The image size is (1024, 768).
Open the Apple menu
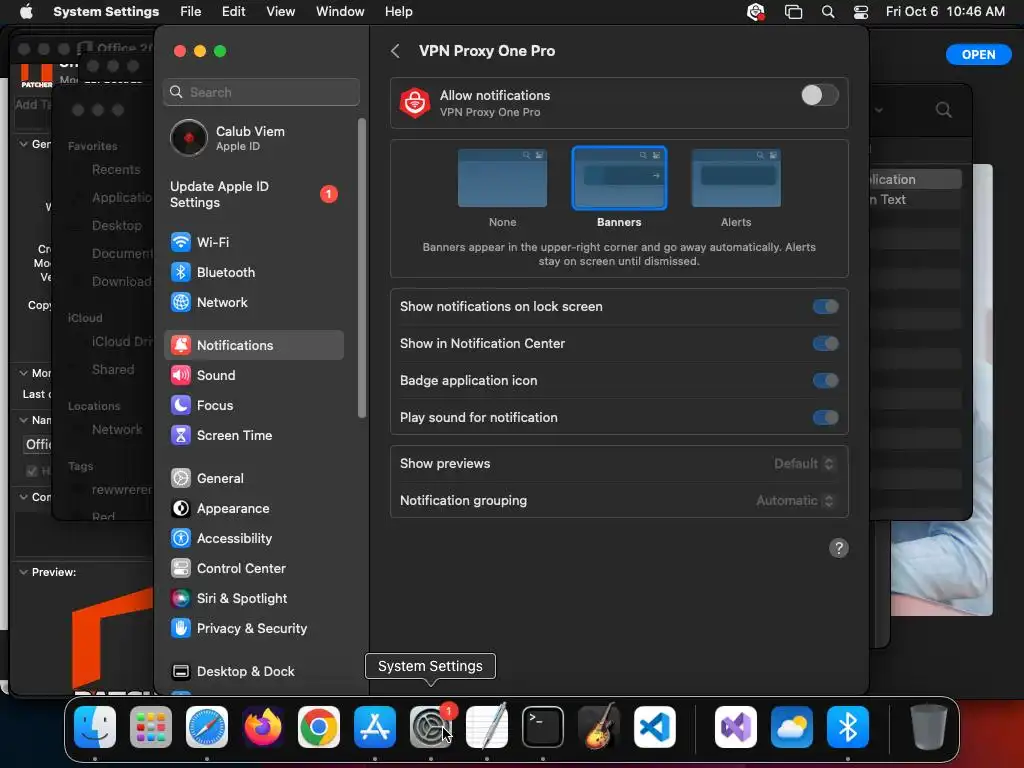tap(26, 12)
